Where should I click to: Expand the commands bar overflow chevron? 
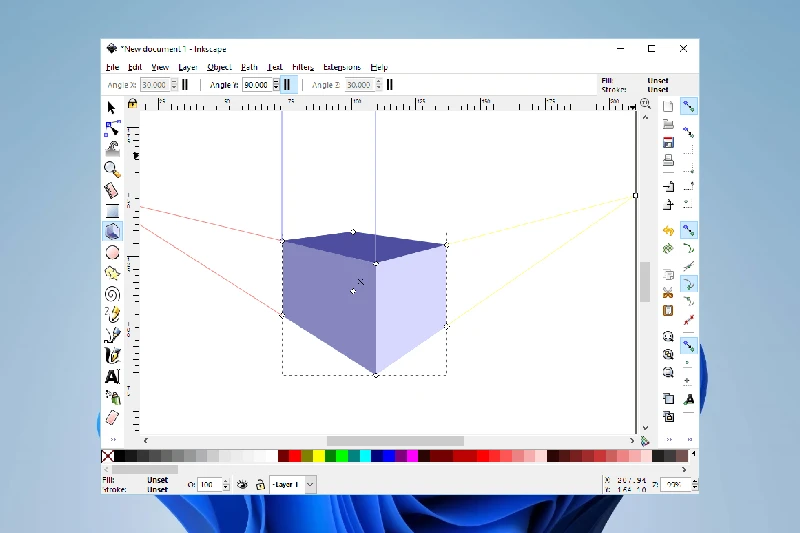[668, 439]
